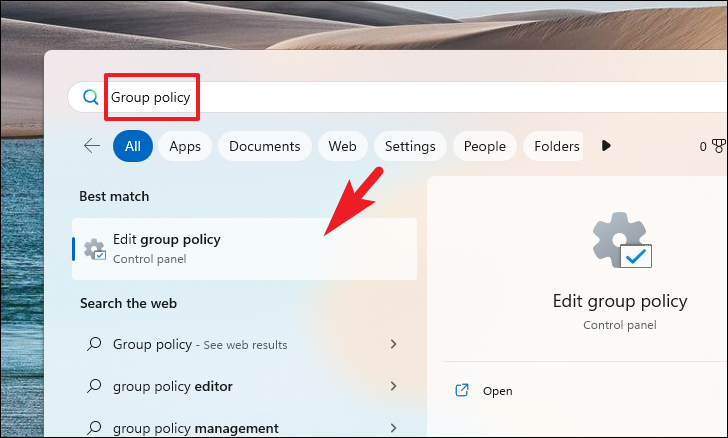Viewport: 728px width, 438px height.
Task: Open the People filter tab
Action: click(x=485, y=146)
